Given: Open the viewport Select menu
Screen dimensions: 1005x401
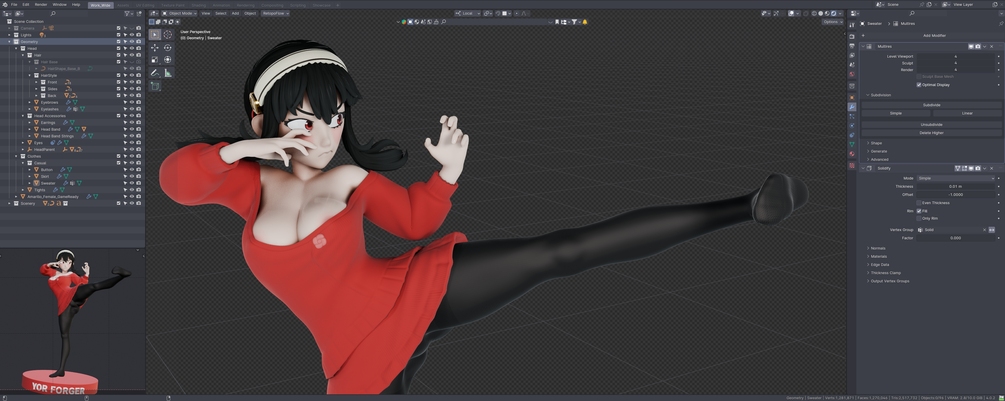Looking at the screenshot, I should (x=220, y=13).
